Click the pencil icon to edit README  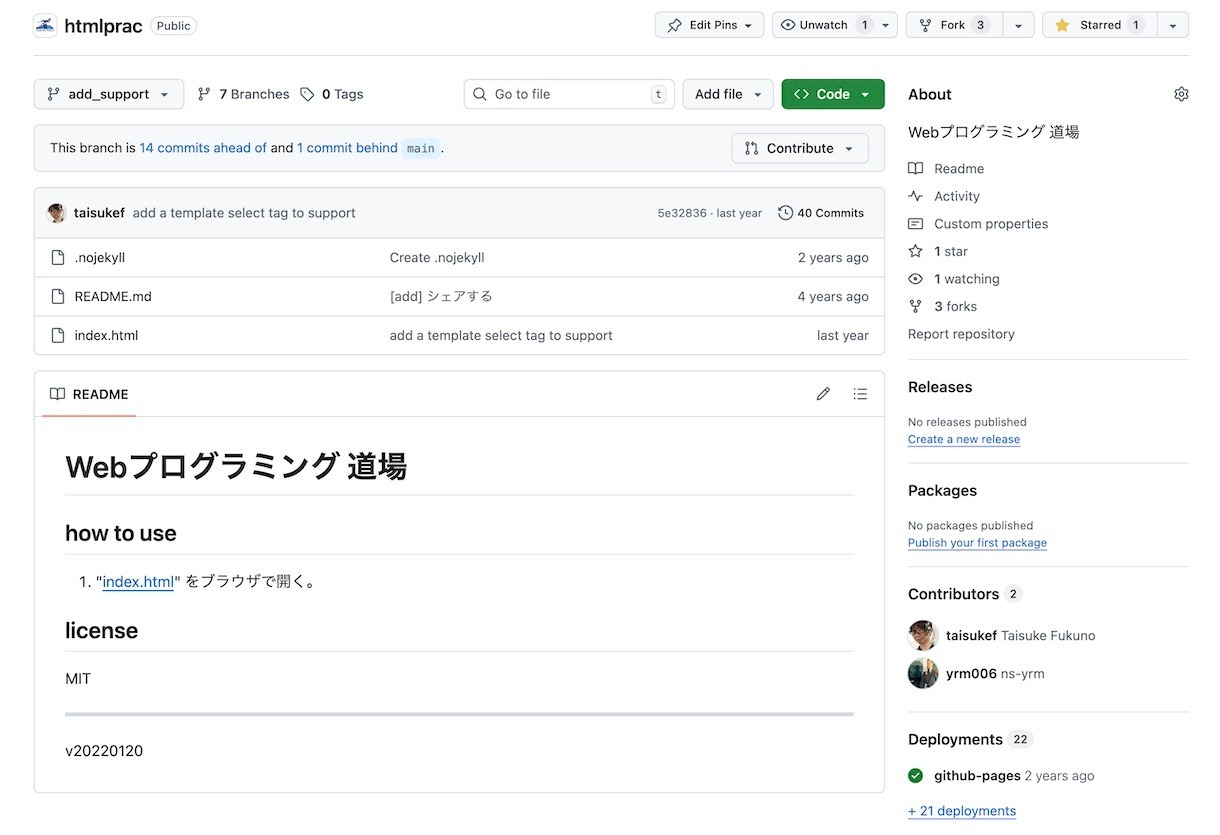coord(823,394)
